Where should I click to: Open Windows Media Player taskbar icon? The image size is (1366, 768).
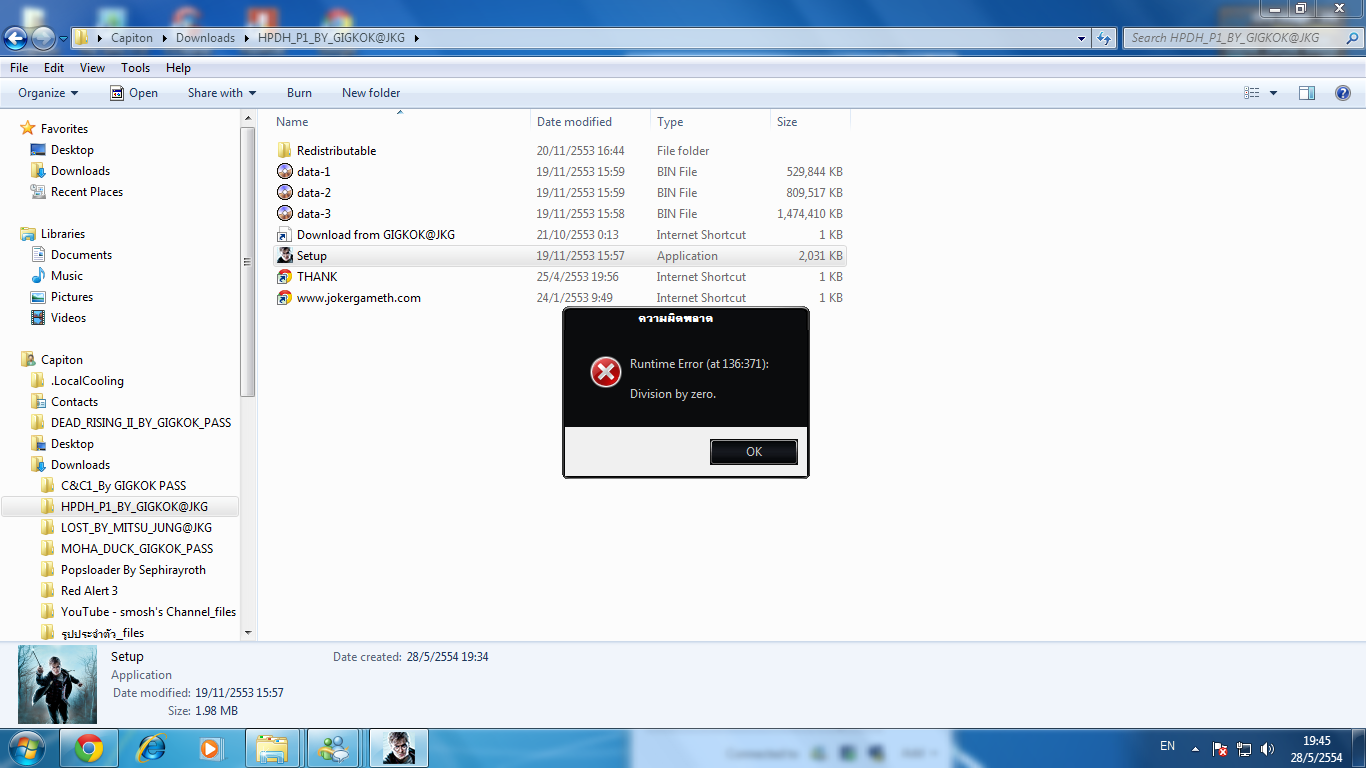pos(210,748)
